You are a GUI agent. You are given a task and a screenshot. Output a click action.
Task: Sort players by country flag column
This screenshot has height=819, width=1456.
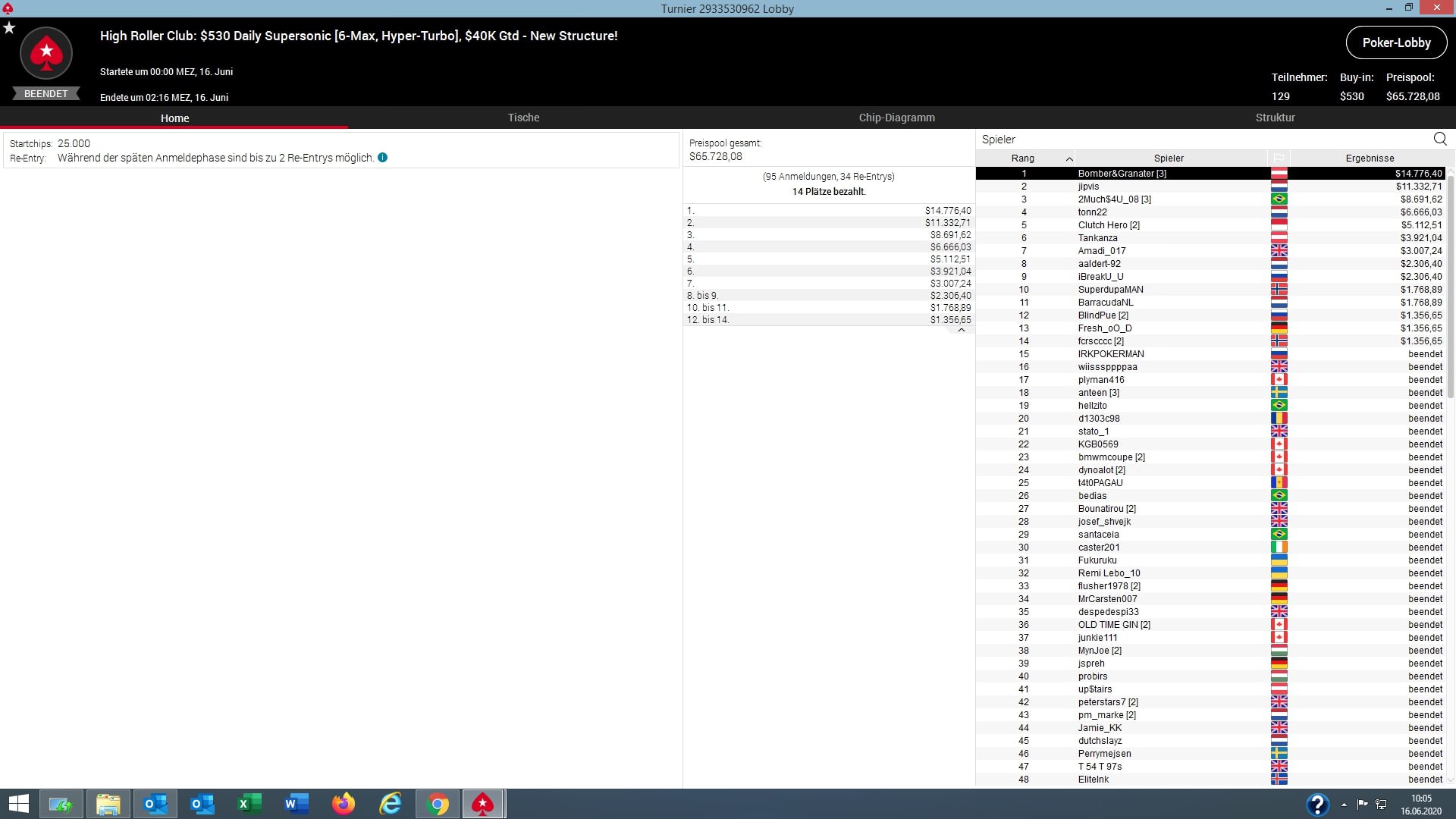point(1279,158)
